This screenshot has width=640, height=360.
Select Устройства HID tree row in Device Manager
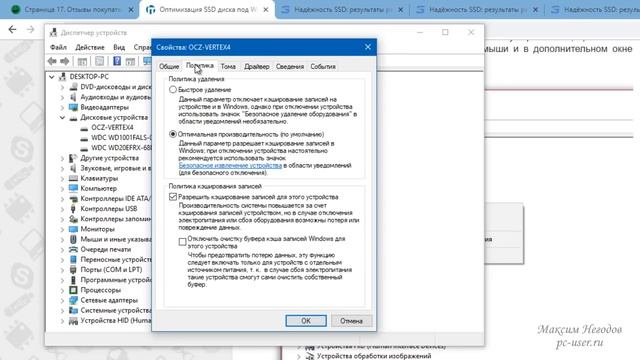click(110, 321)
